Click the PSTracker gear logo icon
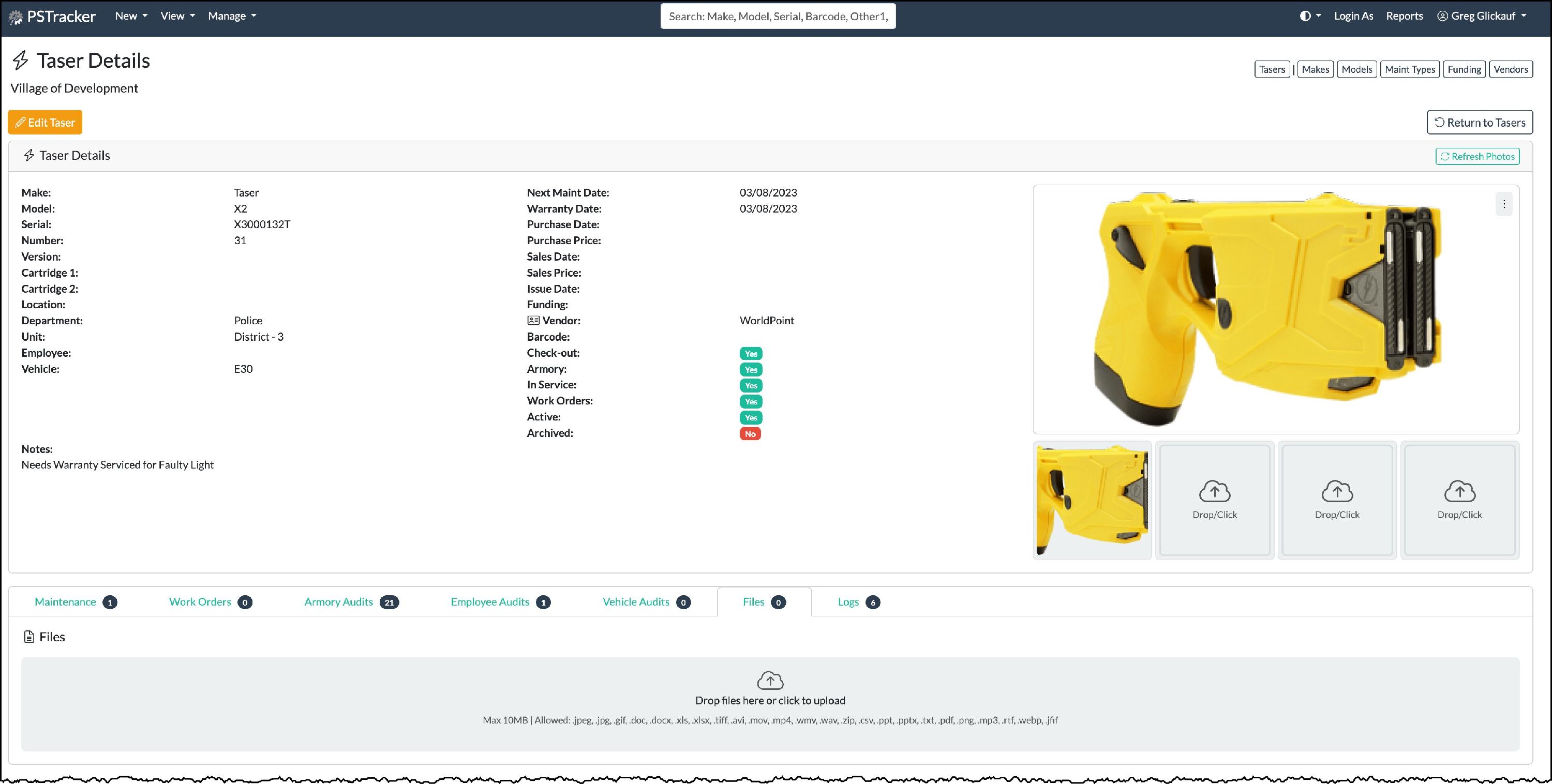 click(x=16, y=18)
